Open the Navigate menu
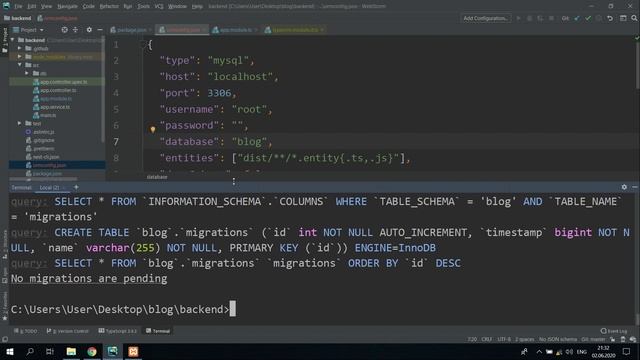This screenshot has height=360, width=640. [67, 7]
